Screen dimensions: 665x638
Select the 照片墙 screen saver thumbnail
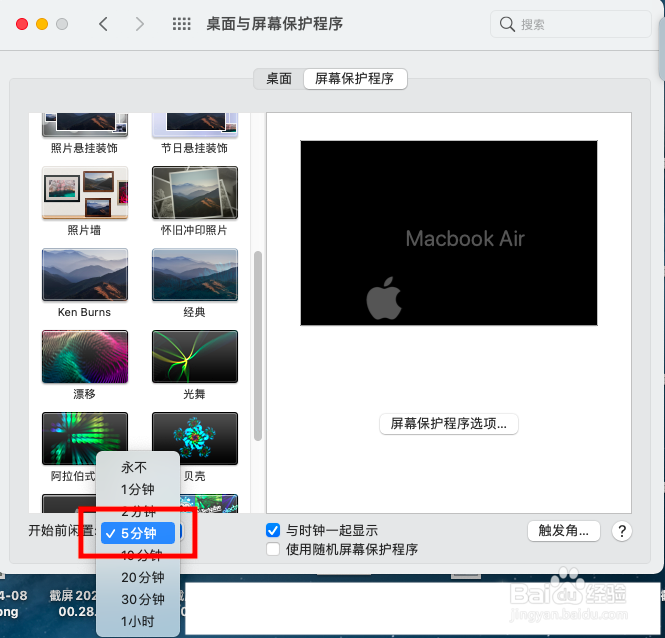click(x=85, y=193)
